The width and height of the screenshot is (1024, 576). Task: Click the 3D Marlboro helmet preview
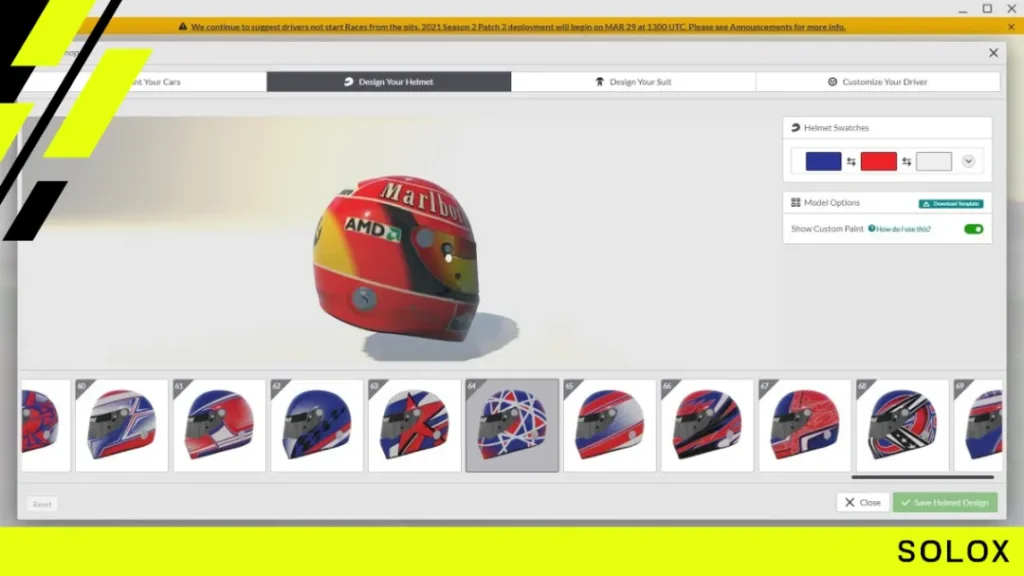coord(396,258)
